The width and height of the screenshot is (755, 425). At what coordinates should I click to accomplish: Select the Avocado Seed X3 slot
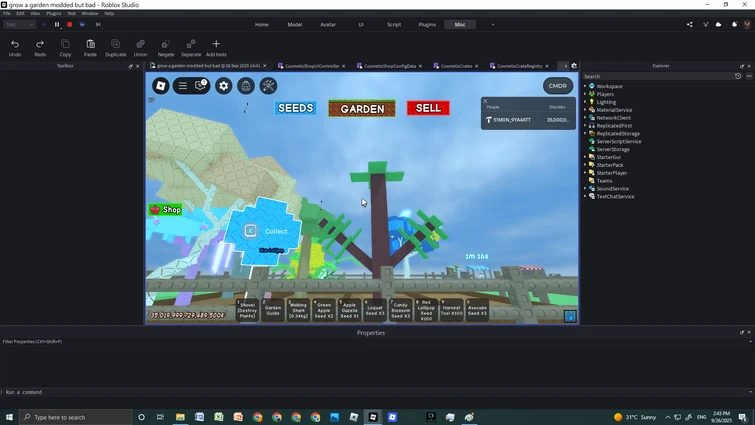click(477, 310)
